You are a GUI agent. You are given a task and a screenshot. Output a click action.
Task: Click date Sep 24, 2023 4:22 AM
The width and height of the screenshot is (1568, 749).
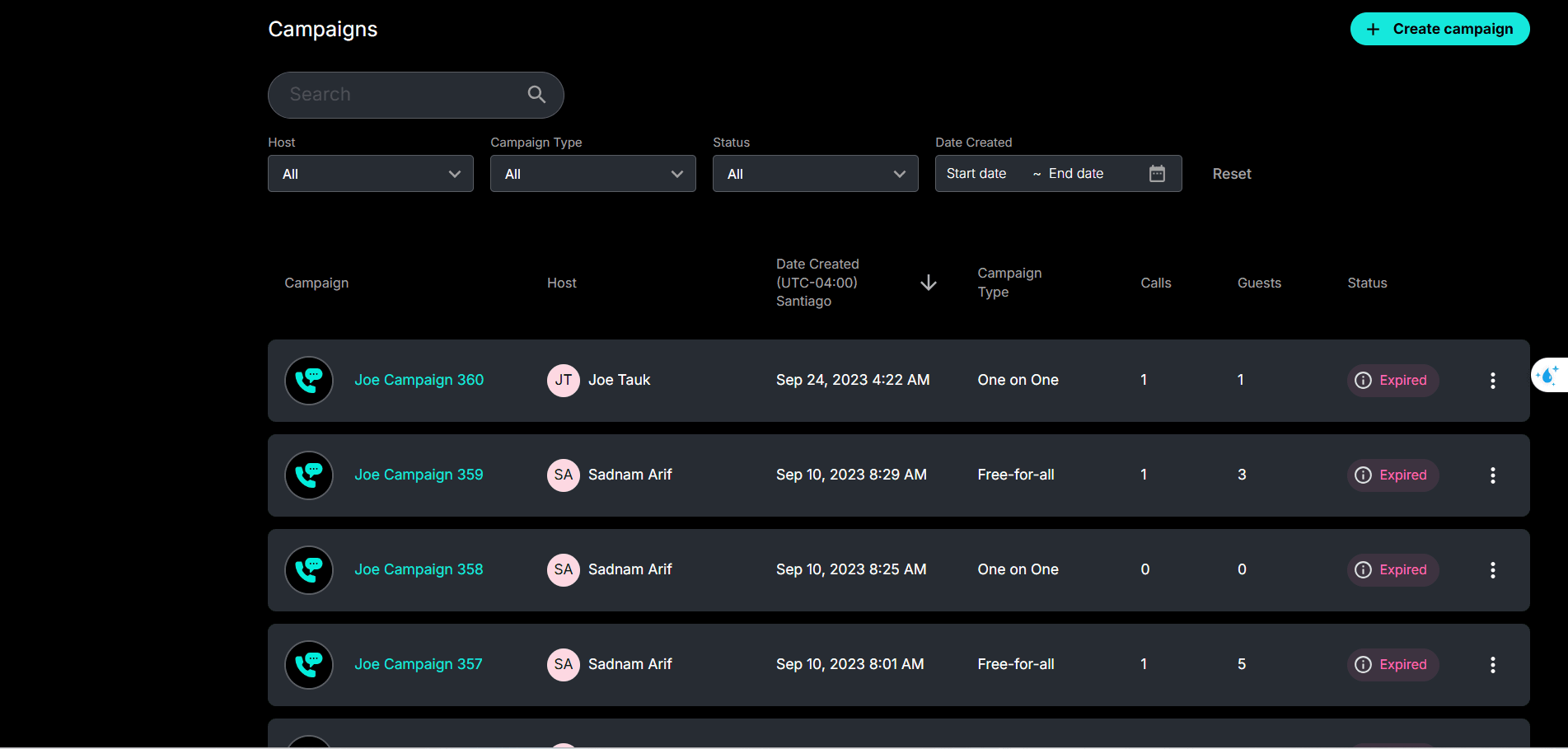[853, 380]
